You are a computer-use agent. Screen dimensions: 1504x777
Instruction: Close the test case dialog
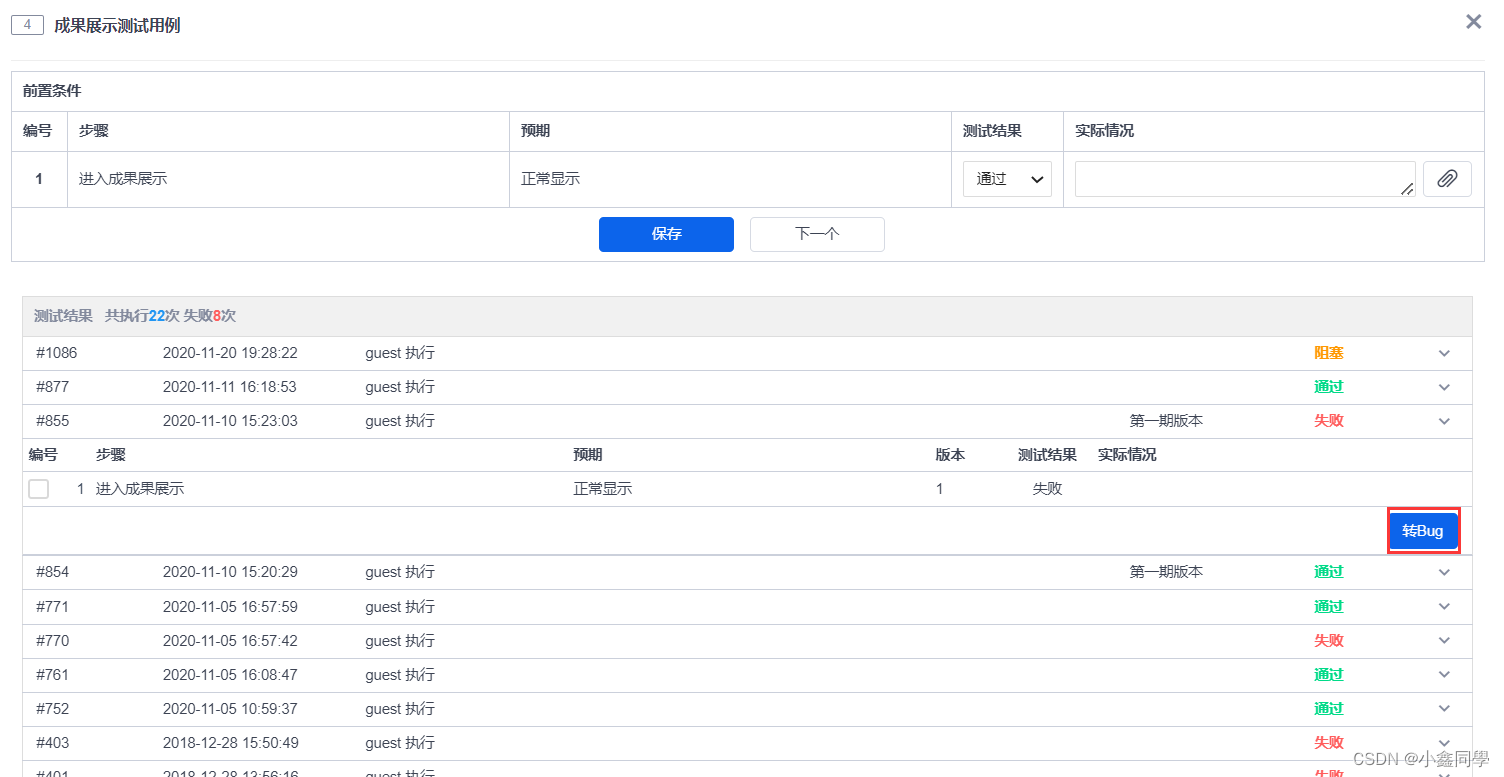[1473, 22]
